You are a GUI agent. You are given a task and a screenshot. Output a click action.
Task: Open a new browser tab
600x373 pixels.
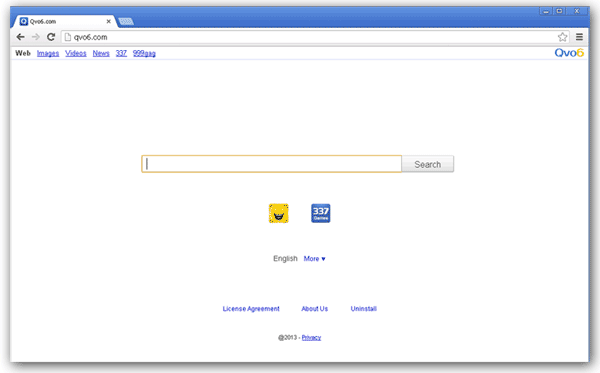pyautogui.click(x=126, y=21)
